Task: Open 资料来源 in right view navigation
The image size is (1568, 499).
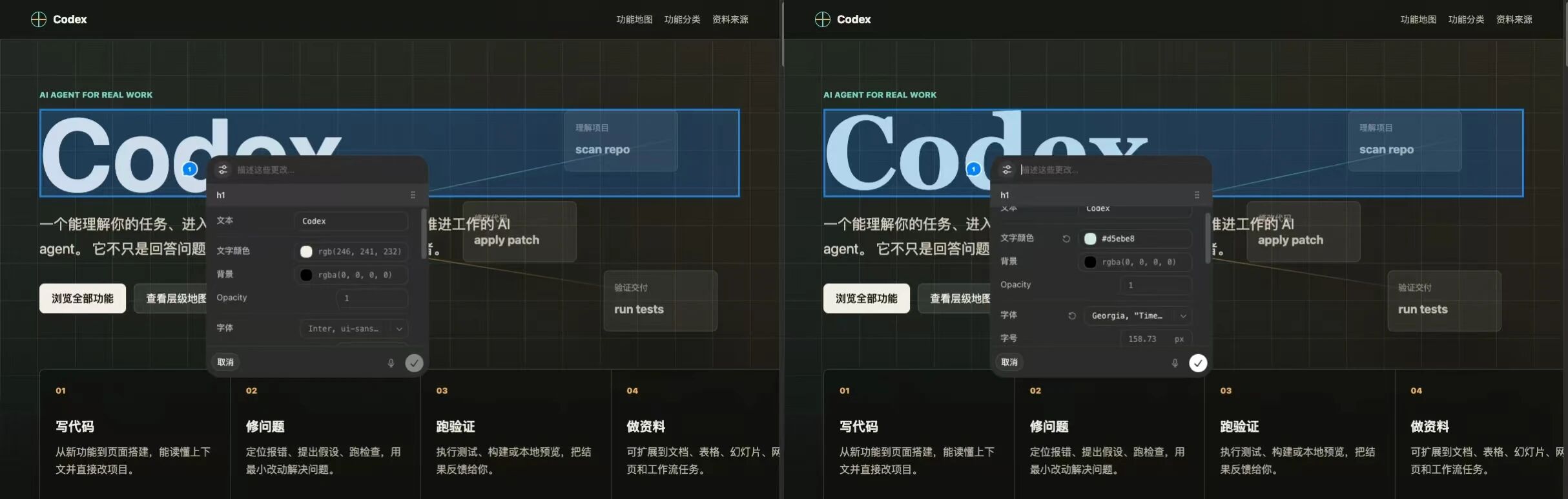Action: [x=1514, y=19]
